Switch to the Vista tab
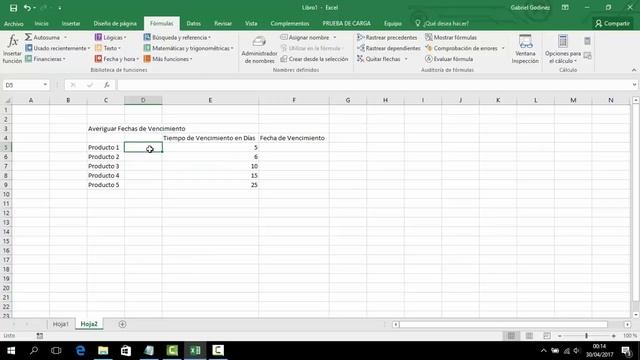Image resolution: width=640 pixels, height=360 pixels. coord(251,24)
